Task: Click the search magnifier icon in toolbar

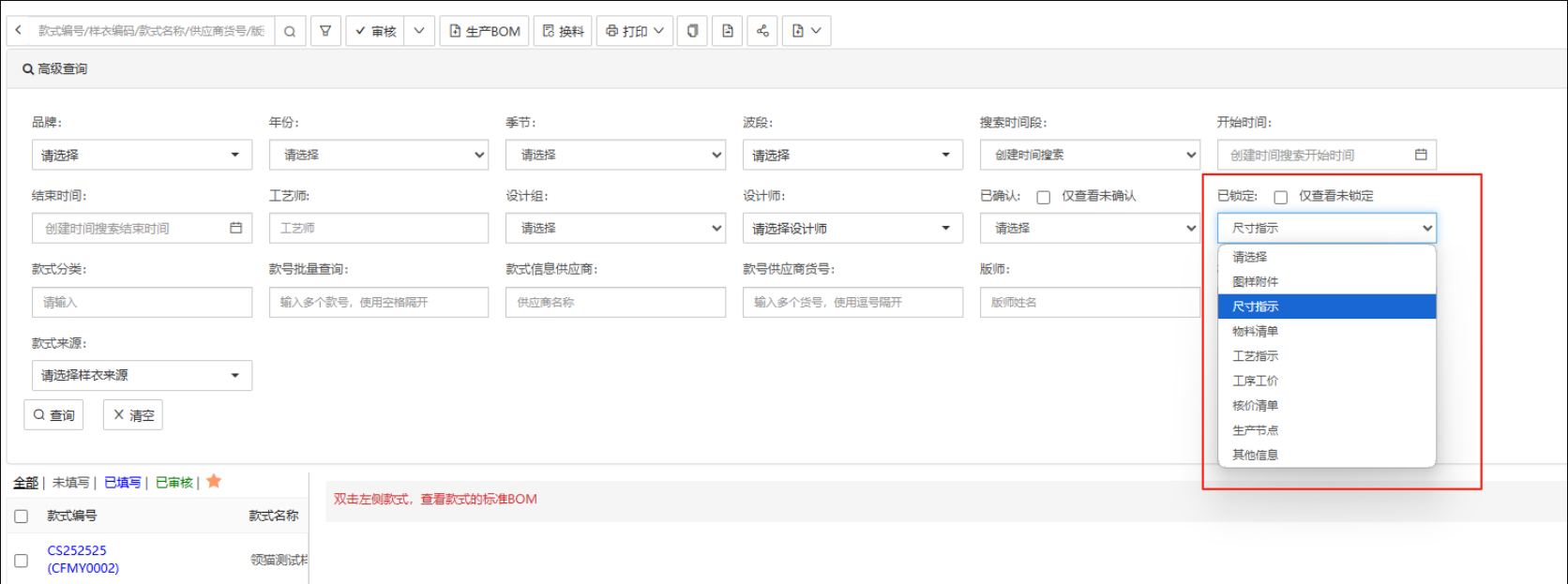Action: click(290, 31)
